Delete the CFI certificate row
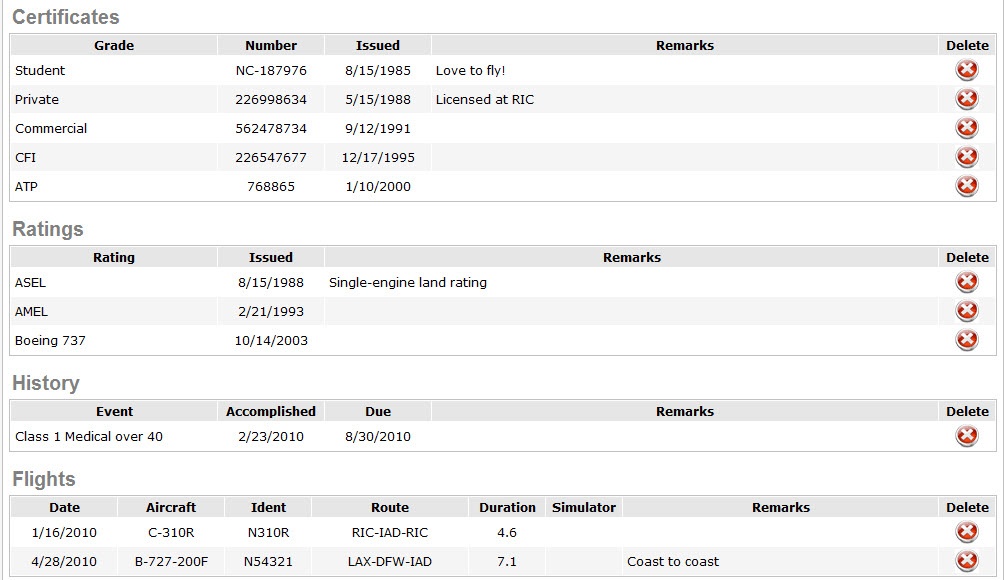 [x=967, y=157]
